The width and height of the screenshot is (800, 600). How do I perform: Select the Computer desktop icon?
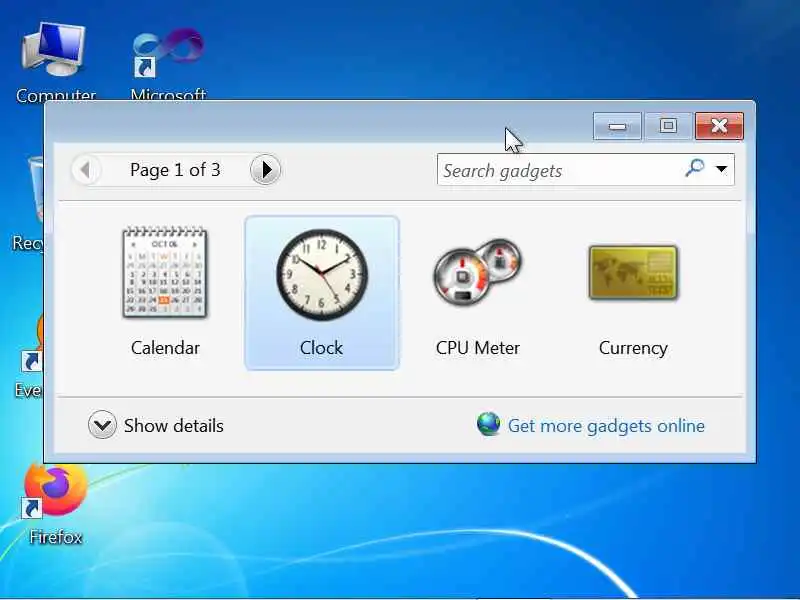coord(55,61)
